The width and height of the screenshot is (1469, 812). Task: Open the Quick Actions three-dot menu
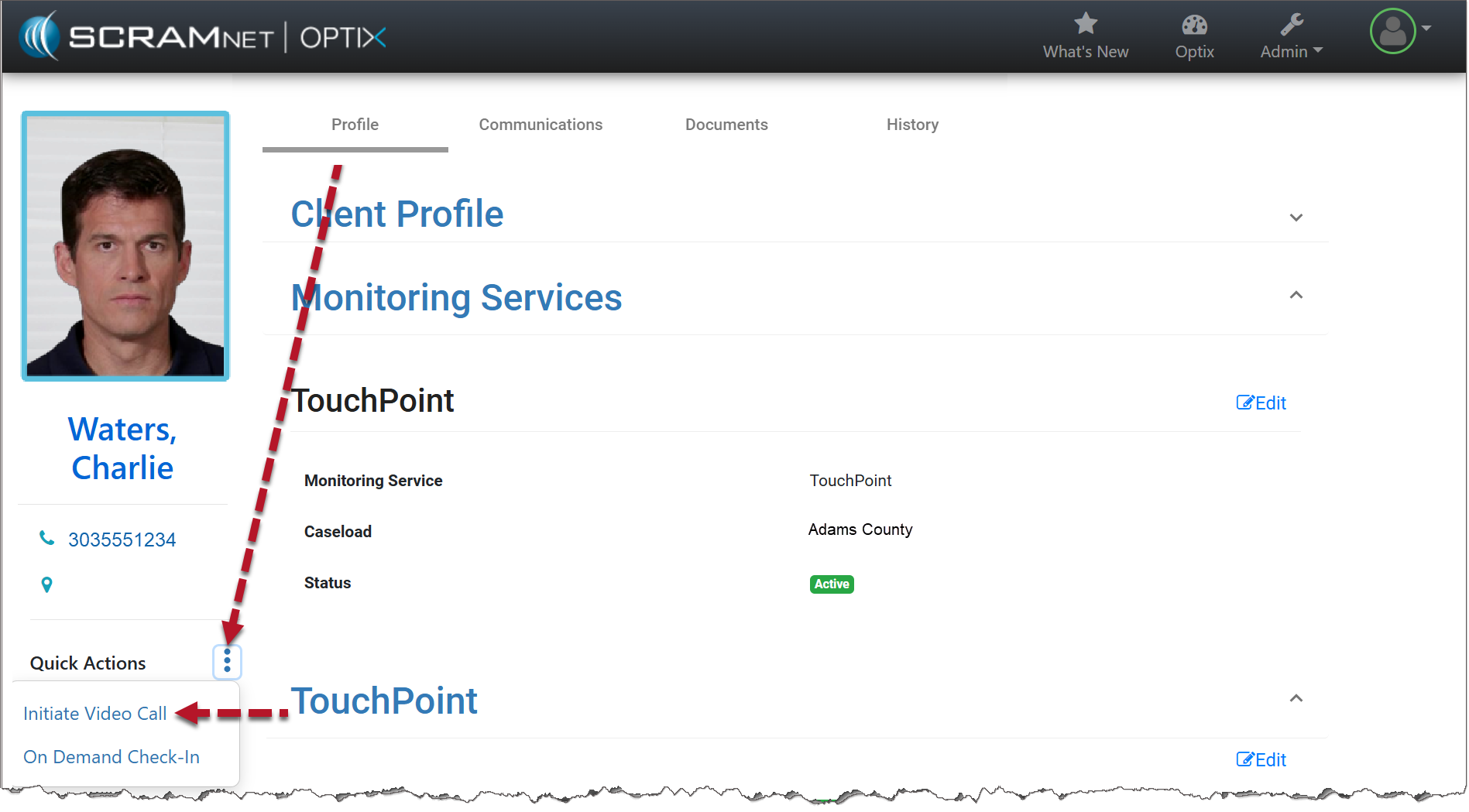tap(227, 661)
